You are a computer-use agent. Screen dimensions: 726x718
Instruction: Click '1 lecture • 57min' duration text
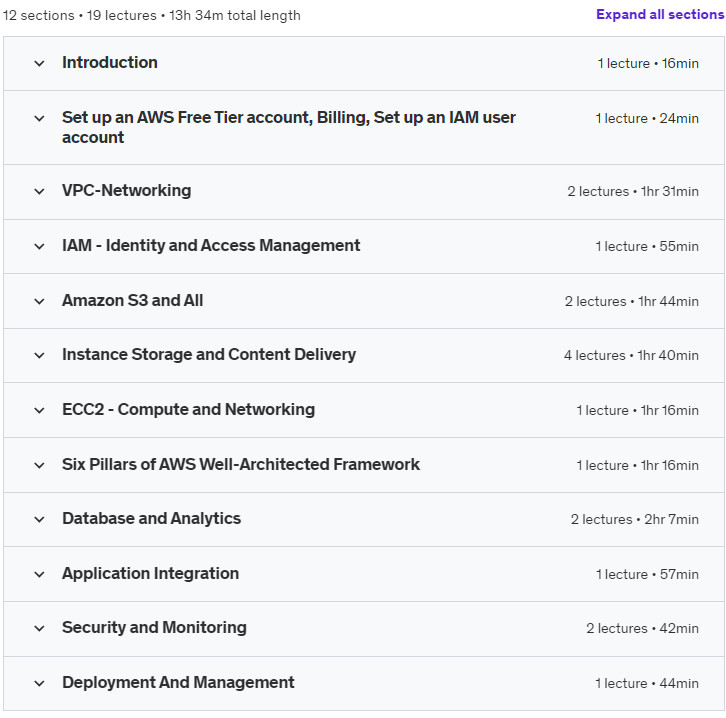pyautogui.click(x=647, y=575)
